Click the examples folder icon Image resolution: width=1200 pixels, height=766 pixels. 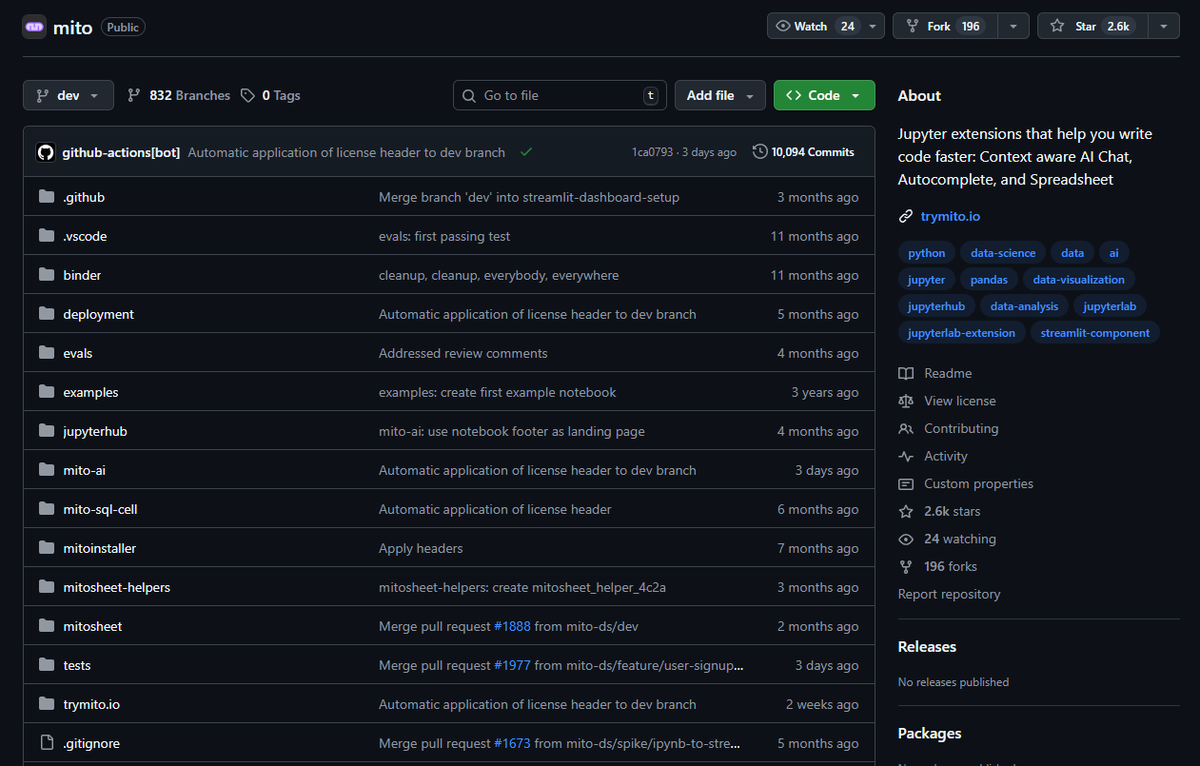click(x=46, y=392)
